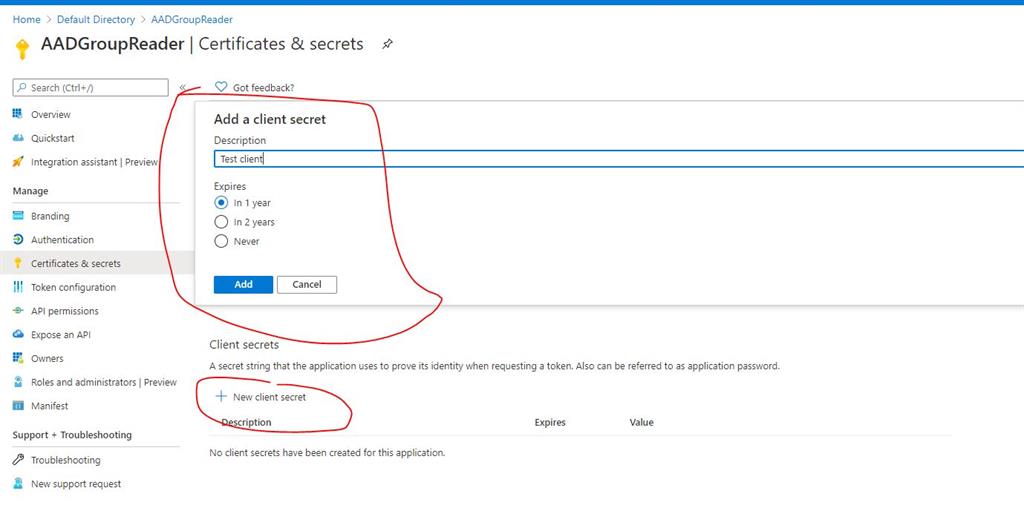Image resolution: width=1024 pixels, height=528 pixels.
Task: Open the Token configuration page
Action: [74, 287]
